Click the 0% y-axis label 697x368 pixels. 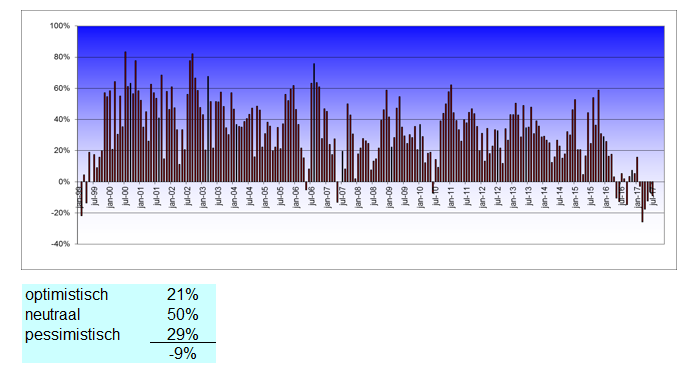64,182
